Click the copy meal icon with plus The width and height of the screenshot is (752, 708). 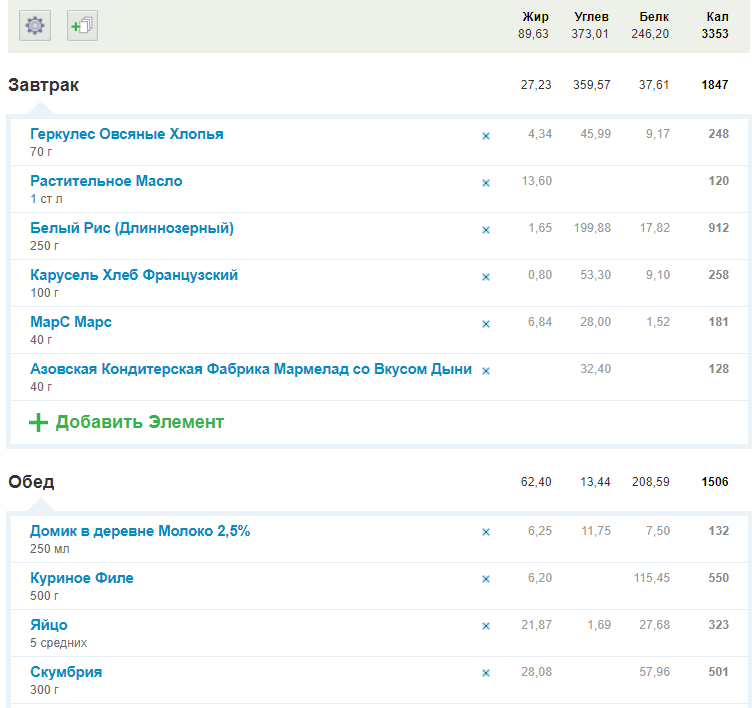point(82,26)
